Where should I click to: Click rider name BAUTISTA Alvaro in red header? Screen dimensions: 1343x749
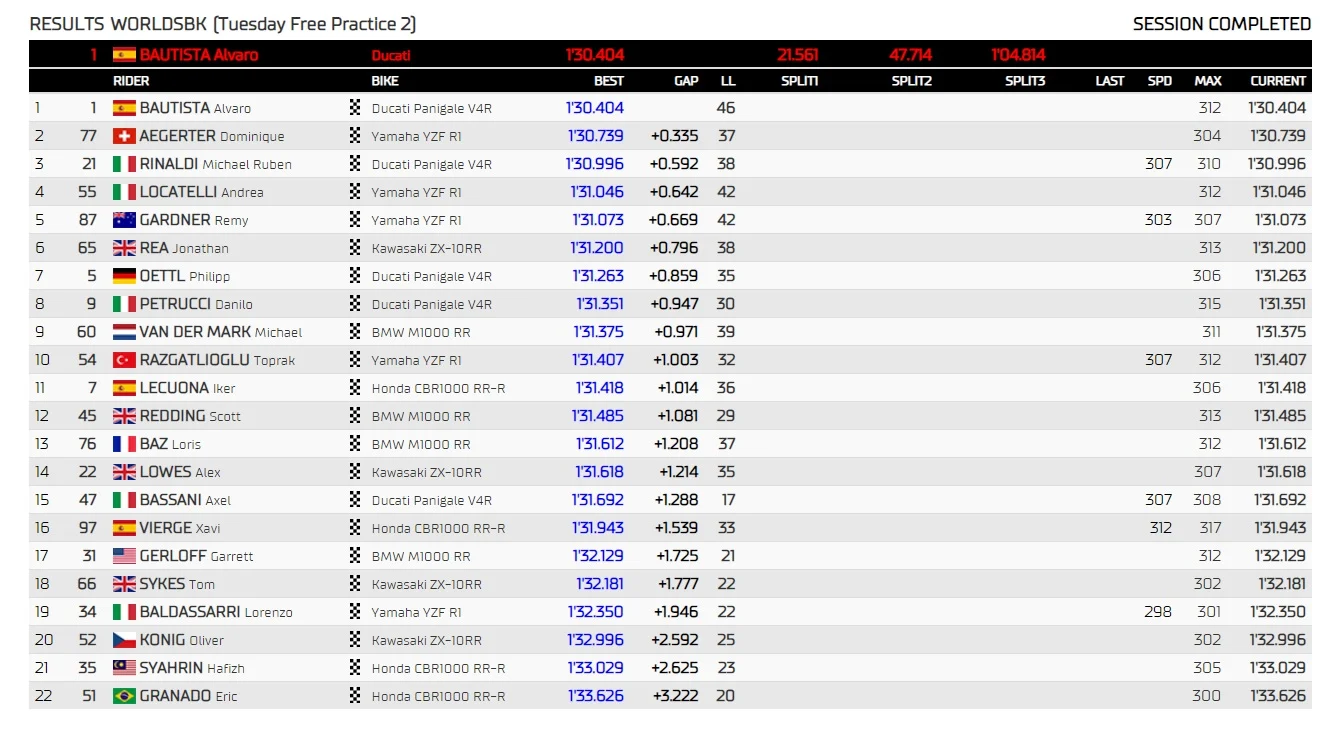pyautogui.click(x=199, y=55)
